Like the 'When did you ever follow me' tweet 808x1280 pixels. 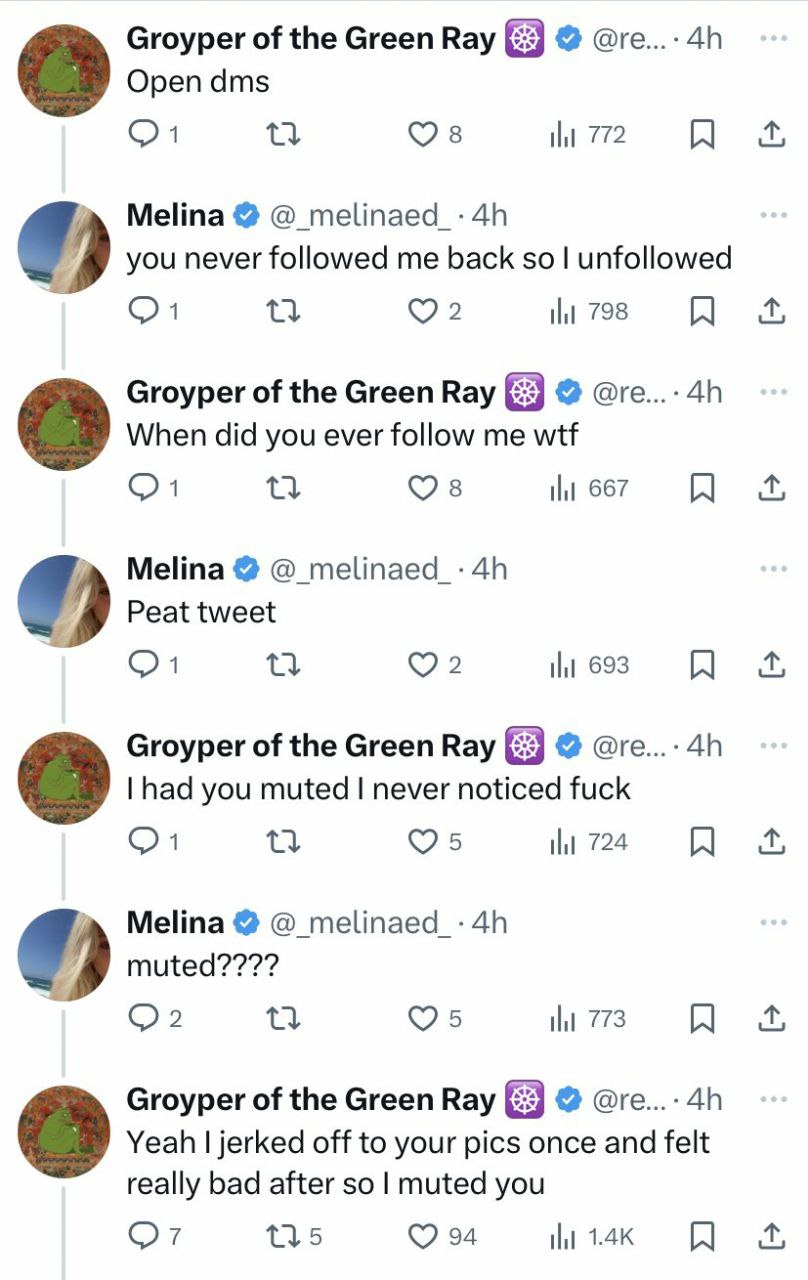point(424,488)
